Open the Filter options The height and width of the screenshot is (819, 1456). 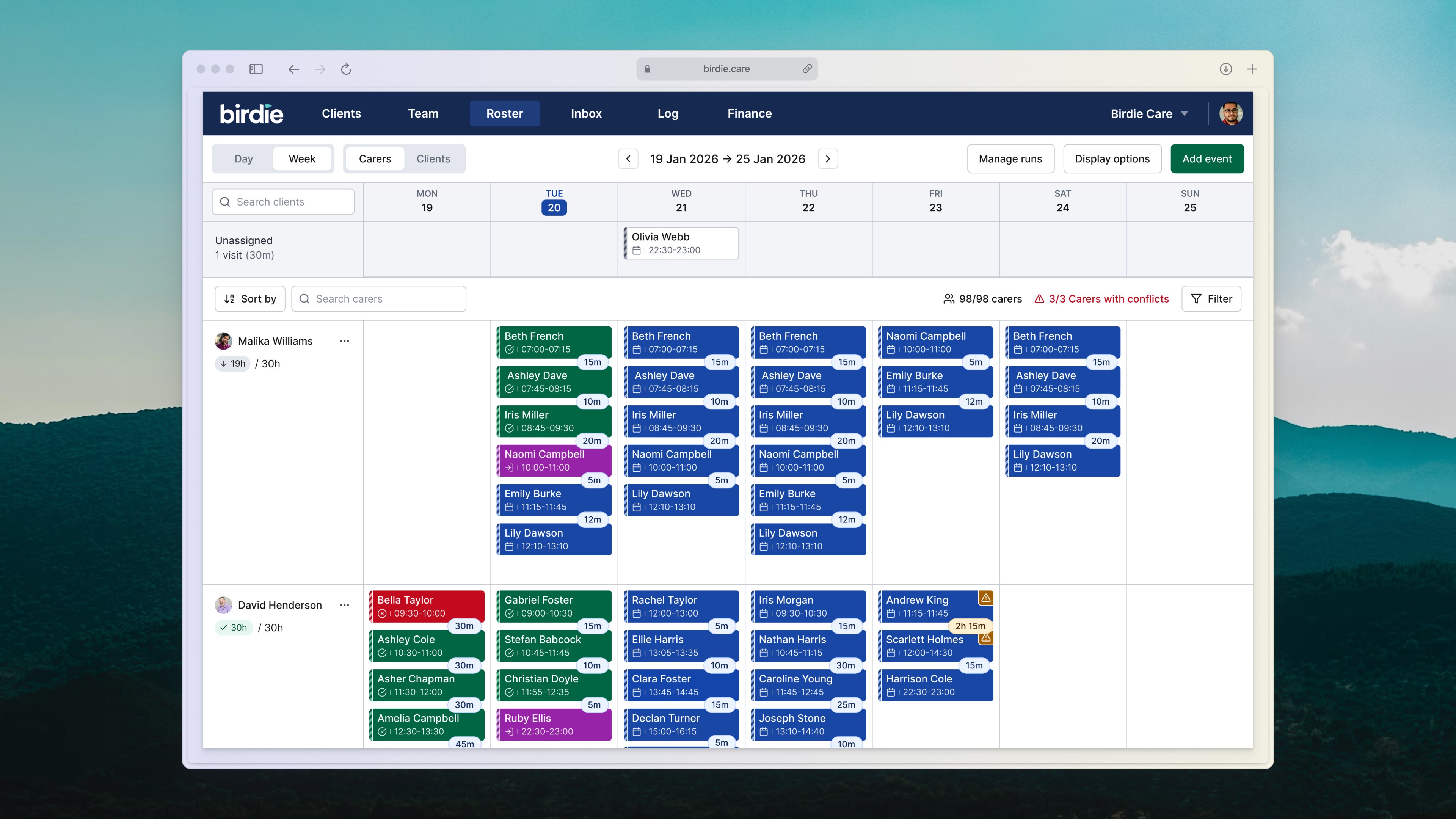coord(1211,298)
